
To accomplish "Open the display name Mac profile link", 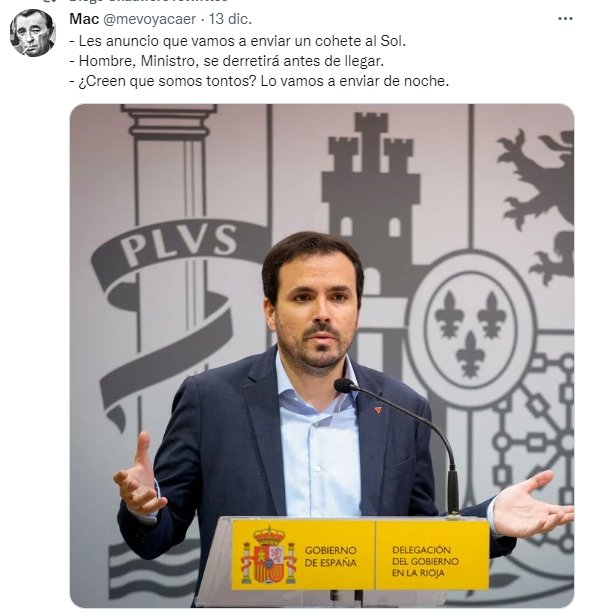I will point(84,19).
